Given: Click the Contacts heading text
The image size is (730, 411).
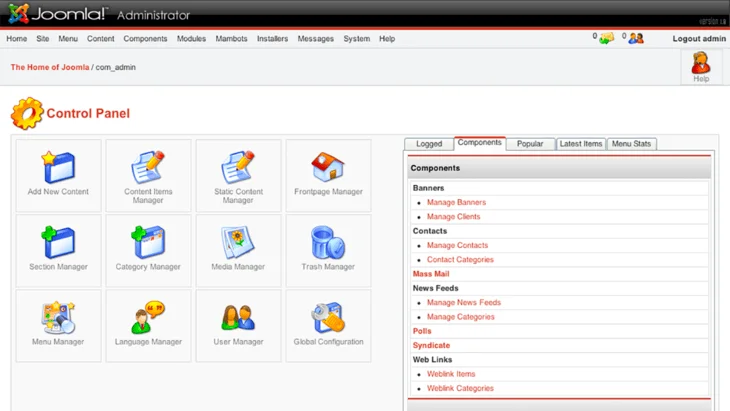Looking at the screenshot, I should click(x=430, y=231).
